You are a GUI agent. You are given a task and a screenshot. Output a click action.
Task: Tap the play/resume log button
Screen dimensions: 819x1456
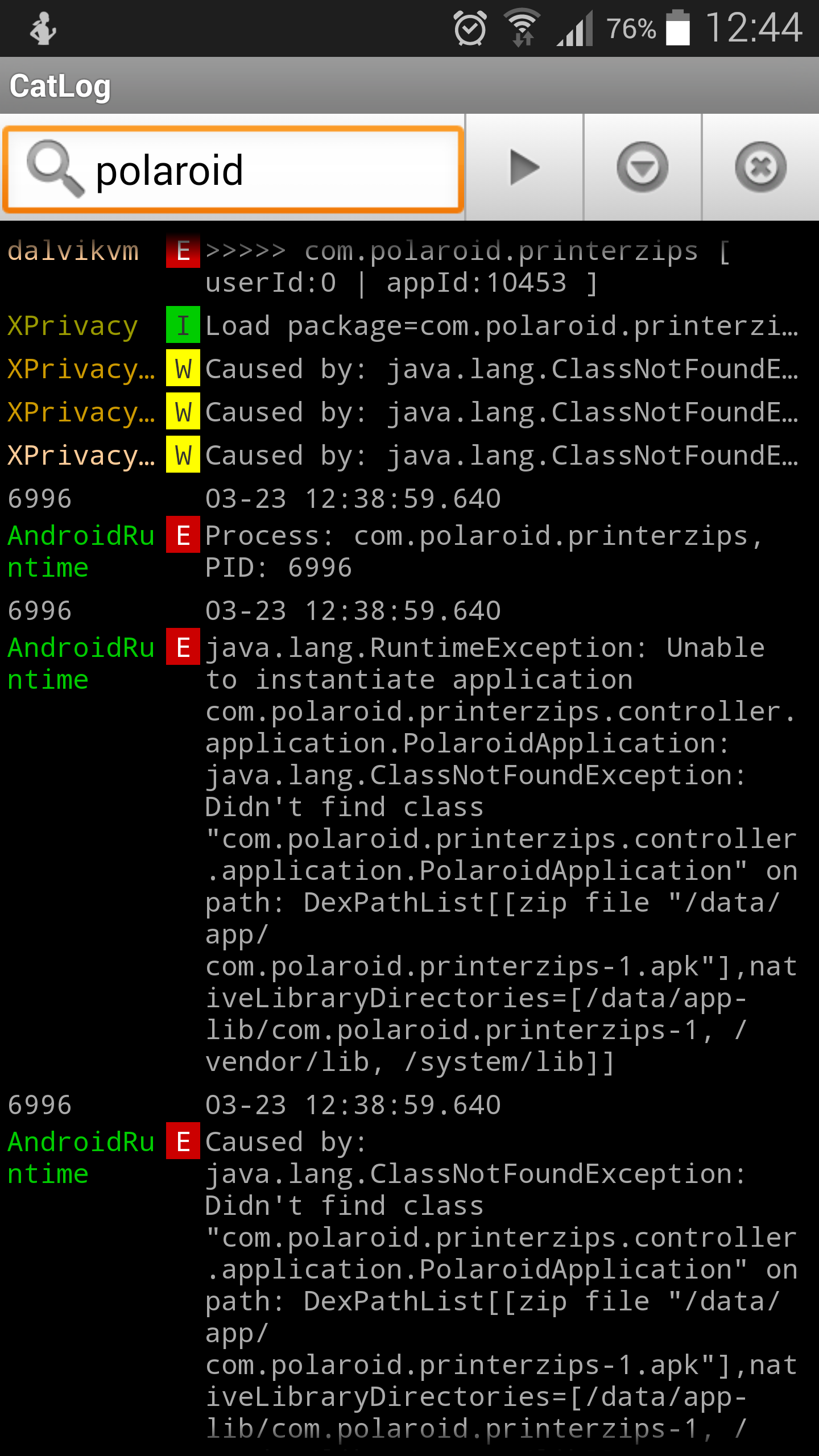pos(524,168)
